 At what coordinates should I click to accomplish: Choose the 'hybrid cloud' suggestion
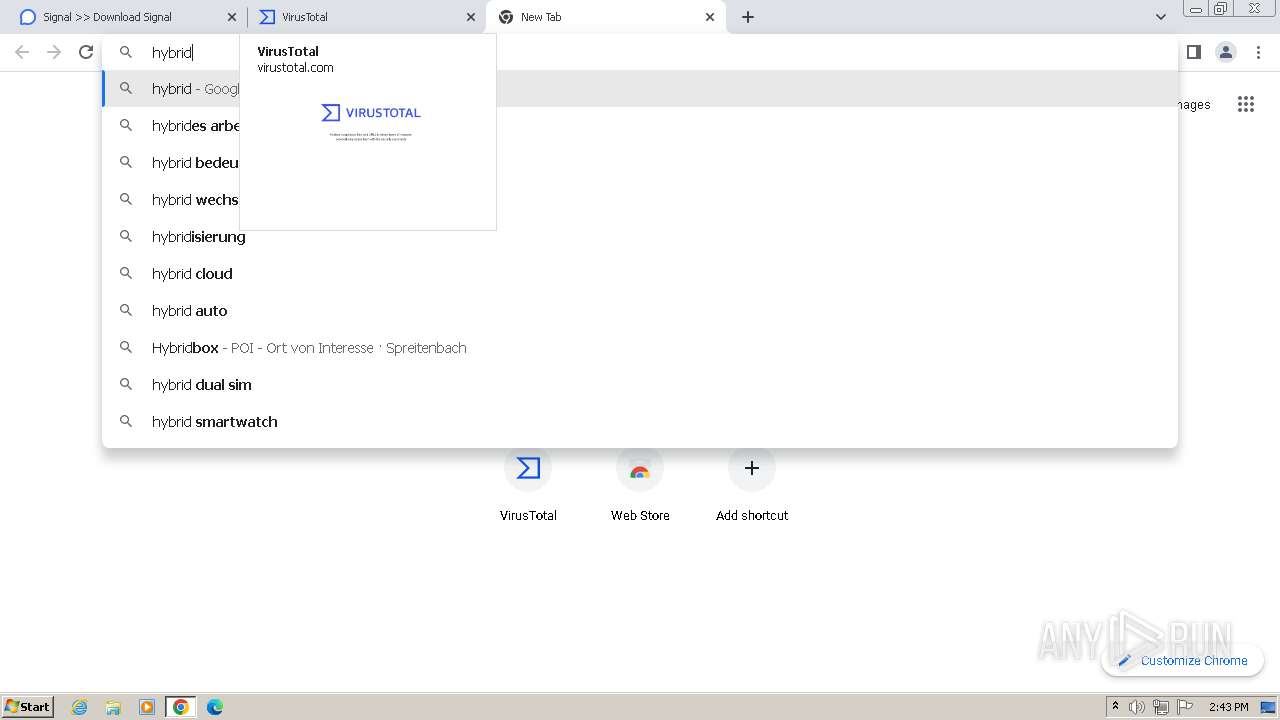tap(640, 274)
